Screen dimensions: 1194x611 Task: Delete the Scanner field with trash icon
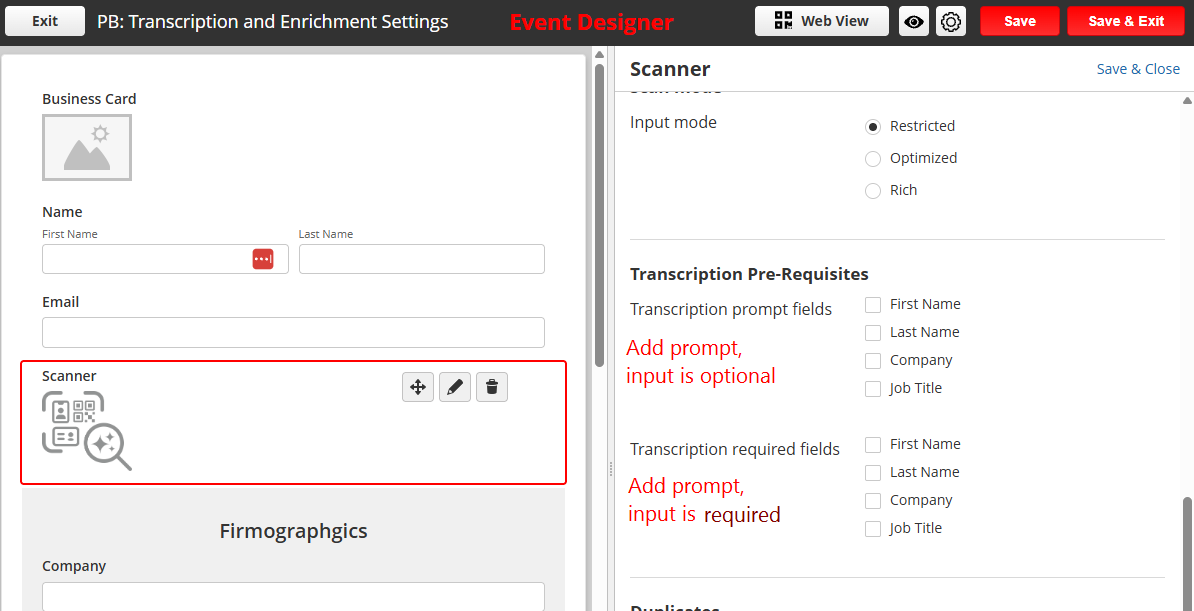[492, 387]
